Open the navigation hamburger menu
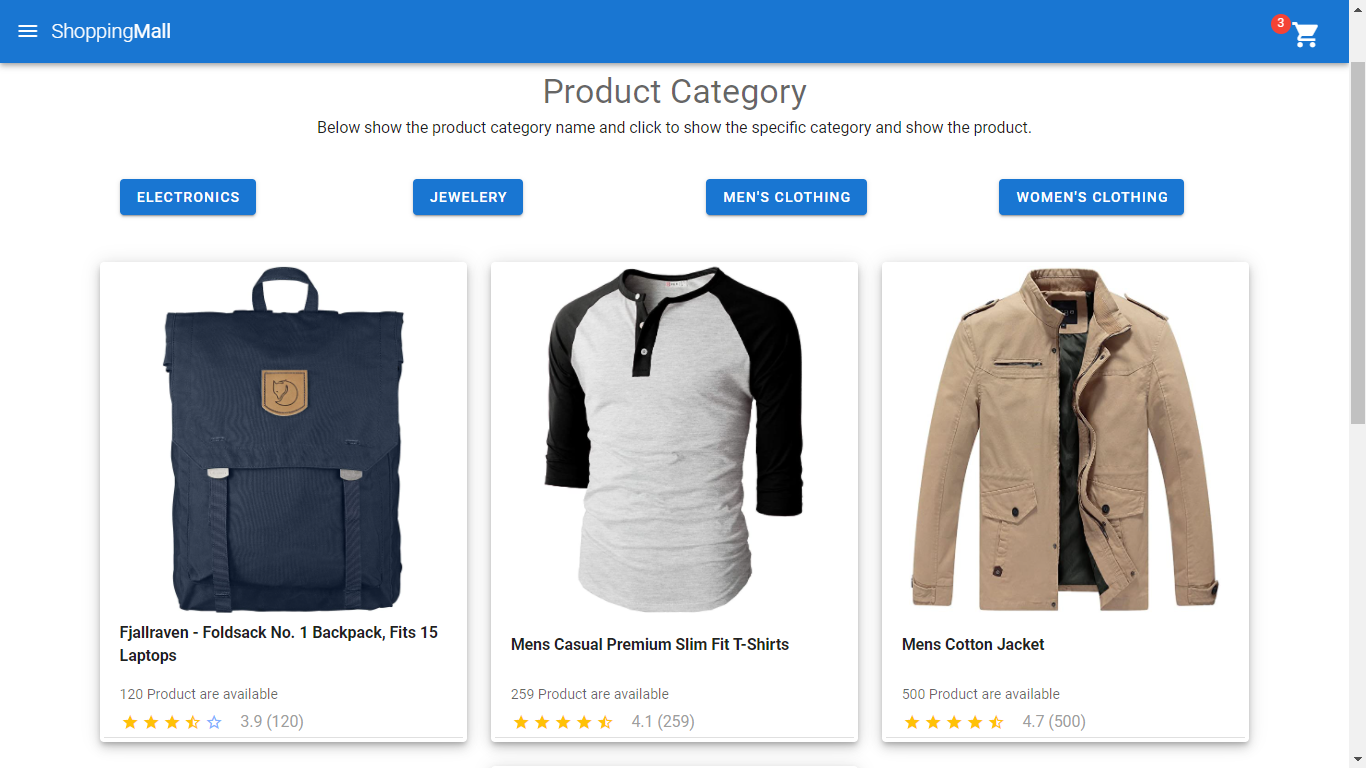 (x=27, y=31)
